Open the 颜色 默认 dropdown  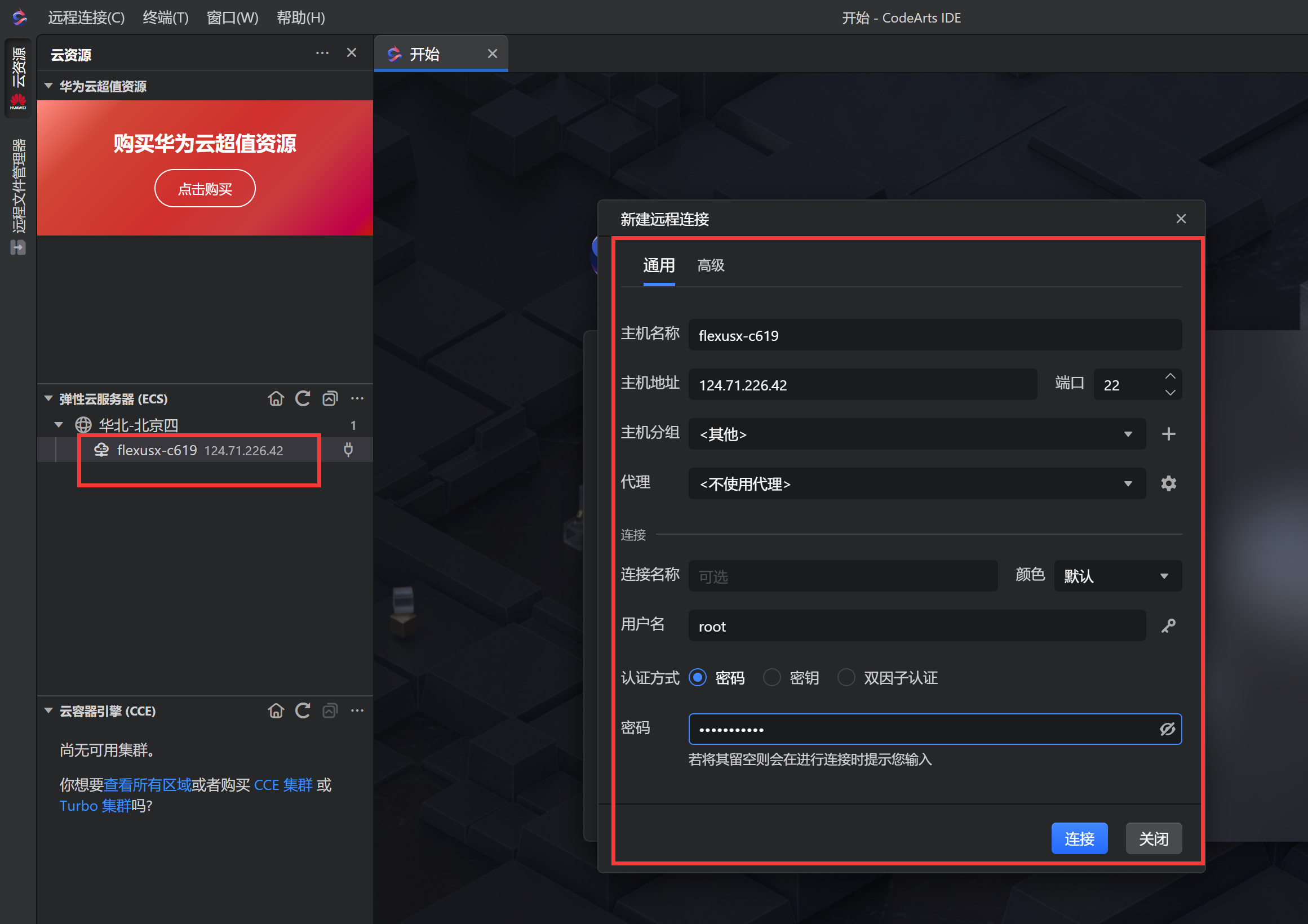(x=1118, y=576)
